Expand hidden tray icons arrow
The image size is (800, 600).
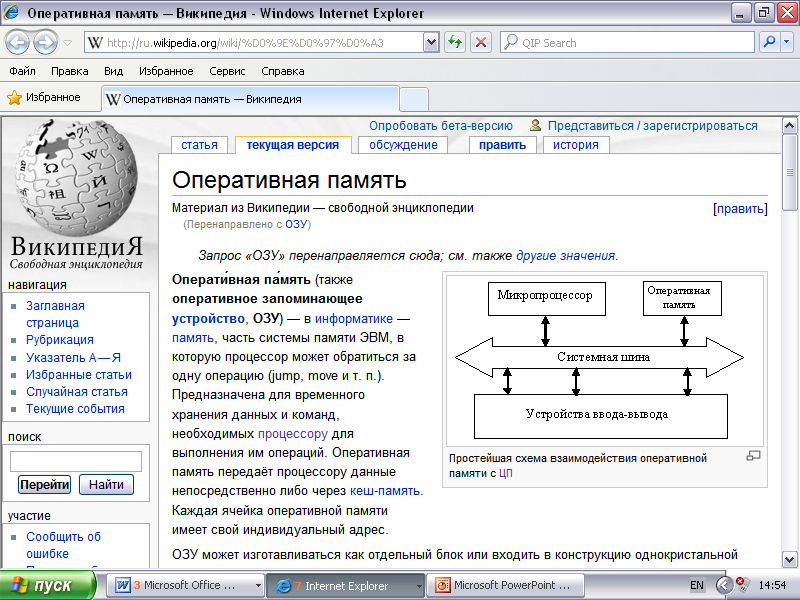tap(723, 585)
